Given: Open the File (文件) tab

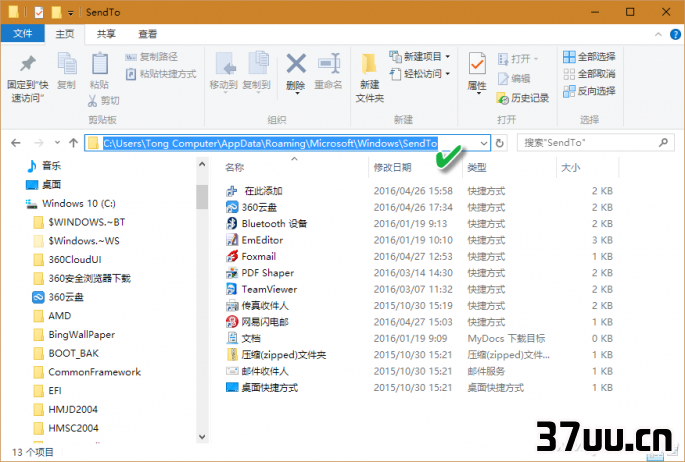Looking at the screenshot, I should (23, 34).
